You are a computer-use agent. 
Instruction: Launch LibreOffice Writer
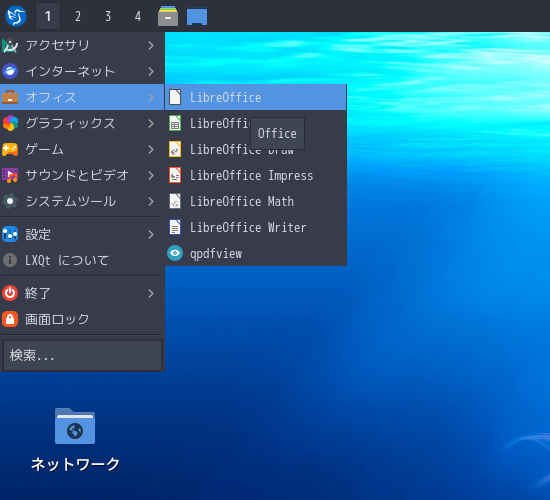256,227
